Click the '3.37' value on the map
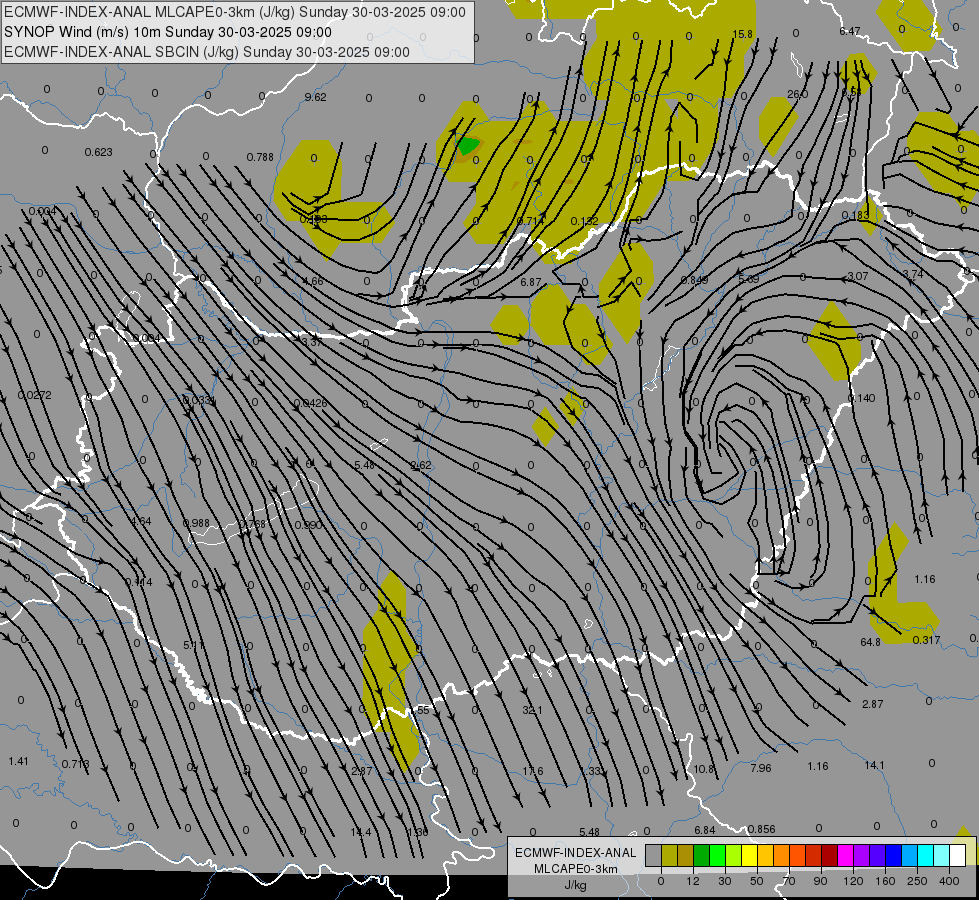Viewport: 979px width, 900px height. (x=312, y=342)
